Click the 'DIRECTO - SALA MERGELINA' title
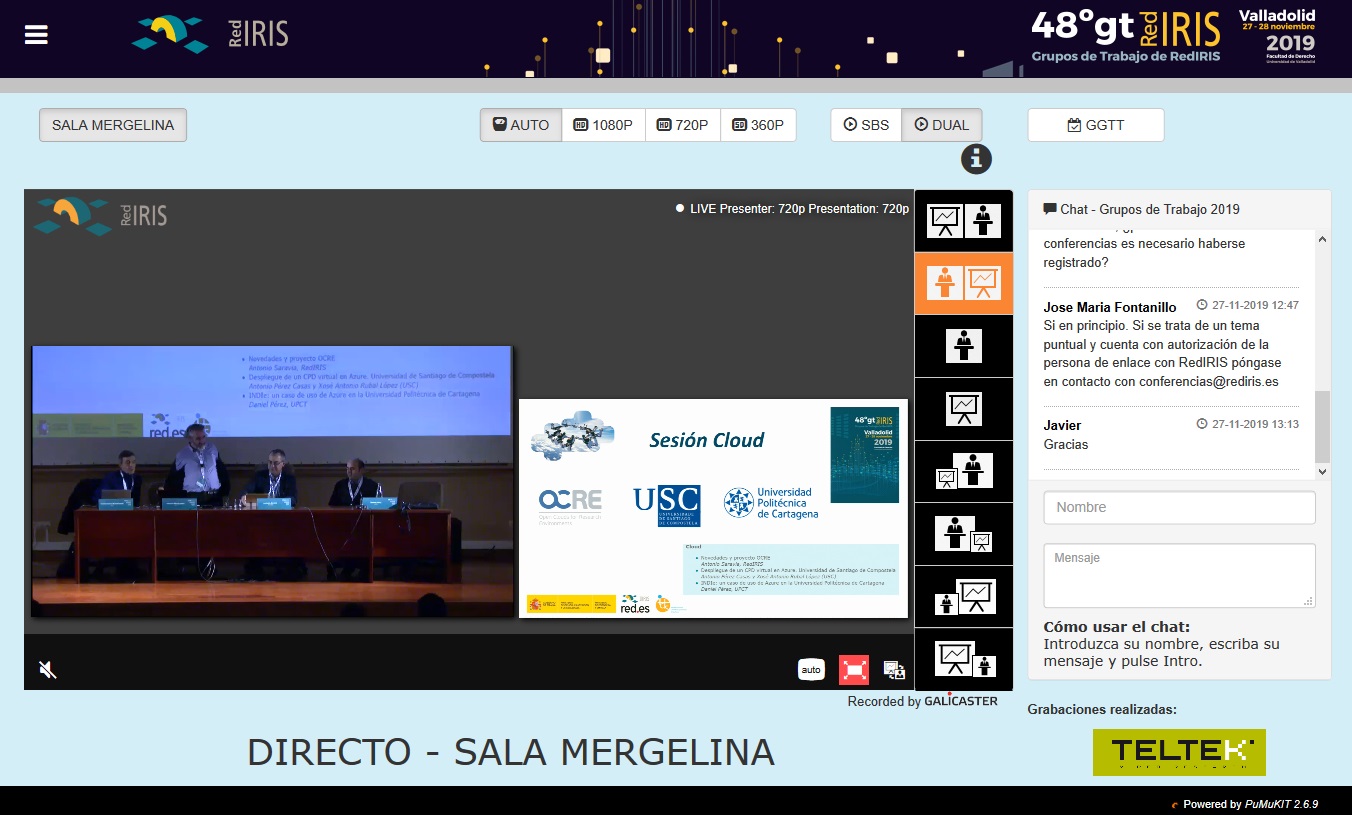 click(511, 752)
